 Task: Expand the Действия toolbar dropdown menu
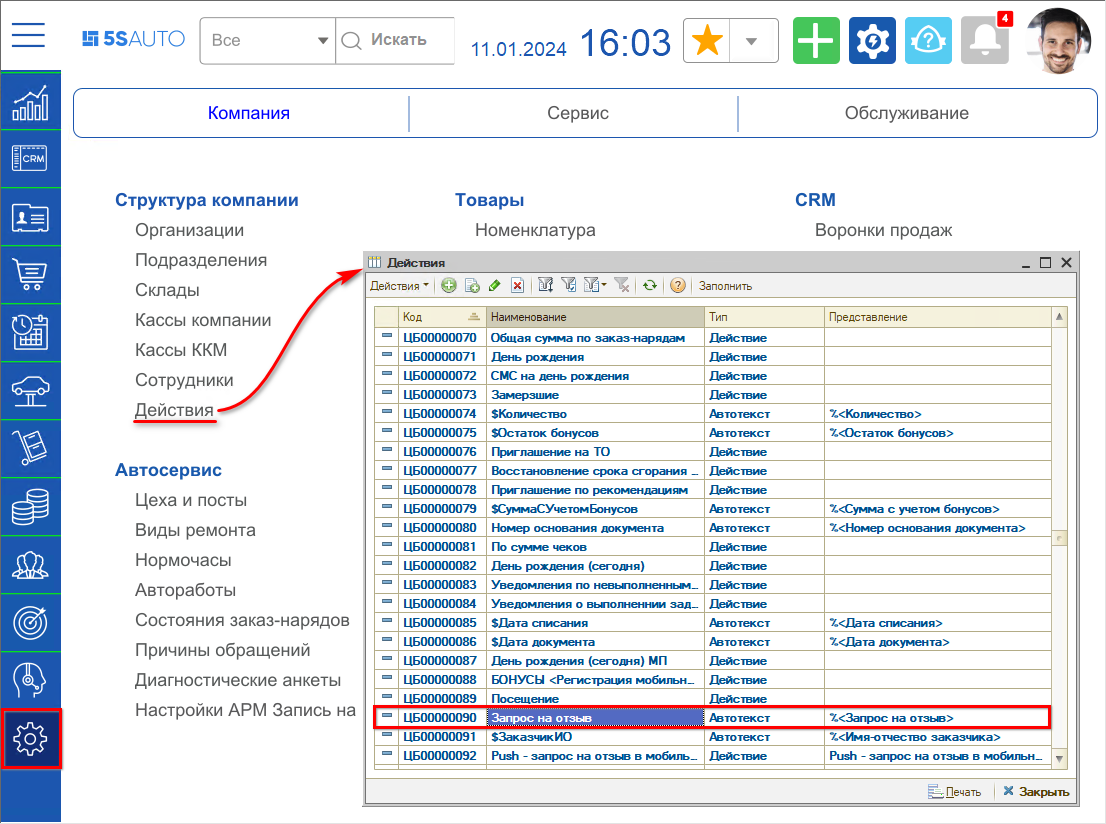pyautogui.click(x=399, y=286)
